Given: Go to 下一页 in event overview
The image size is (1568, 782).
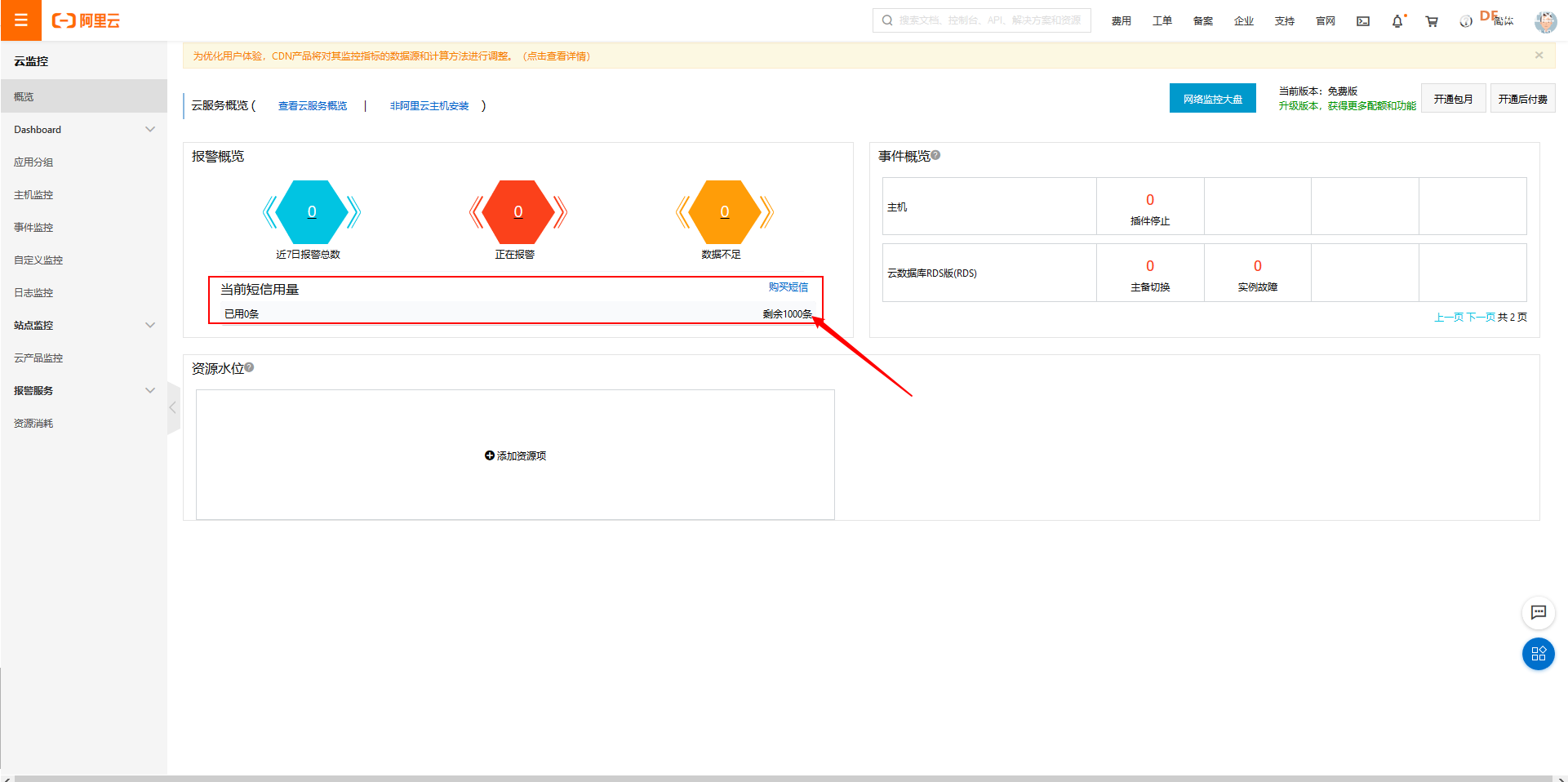Looking at the screenshot, I should pos(1481,318).
